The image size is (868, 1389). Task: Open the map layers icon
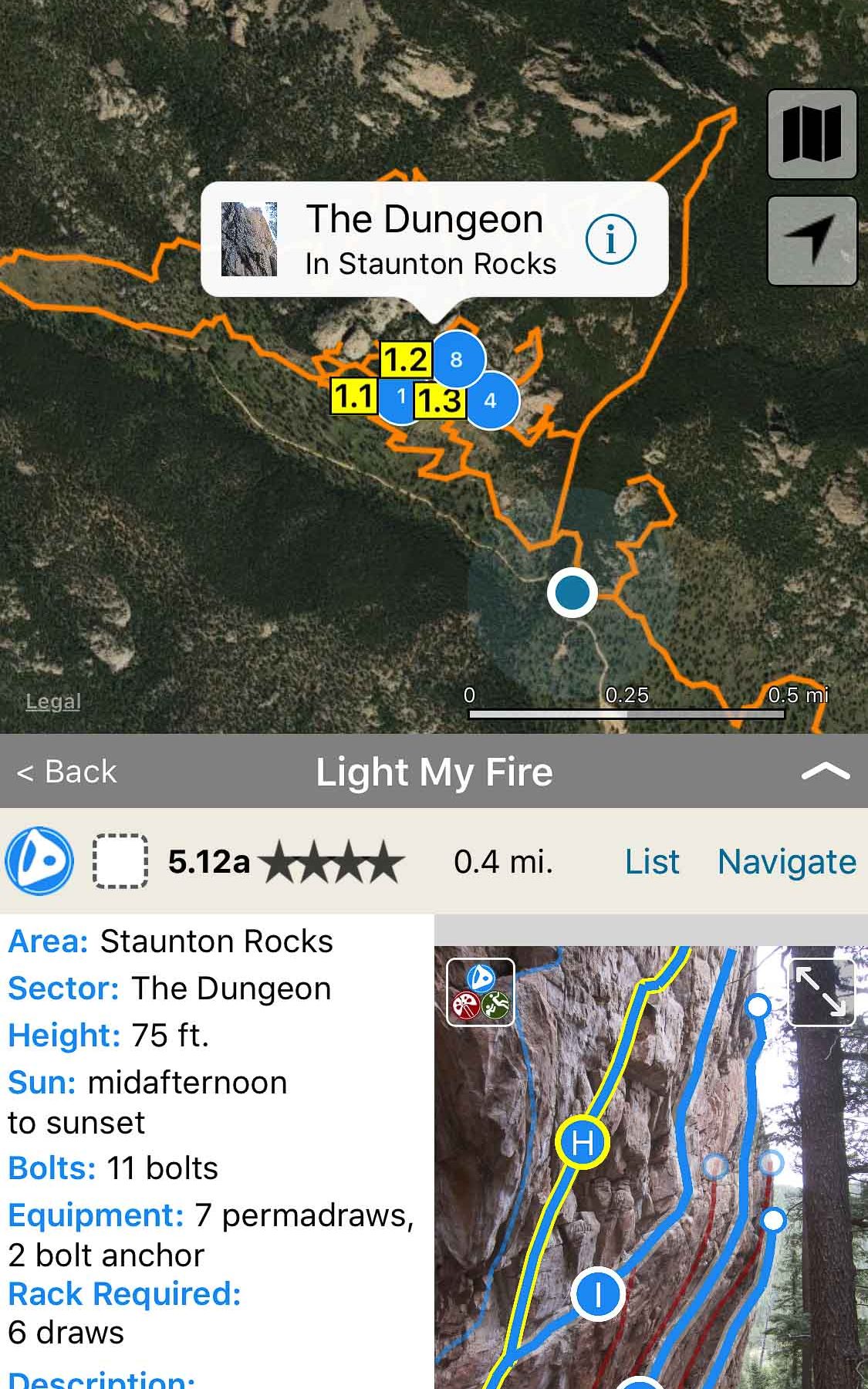(812, 134)
